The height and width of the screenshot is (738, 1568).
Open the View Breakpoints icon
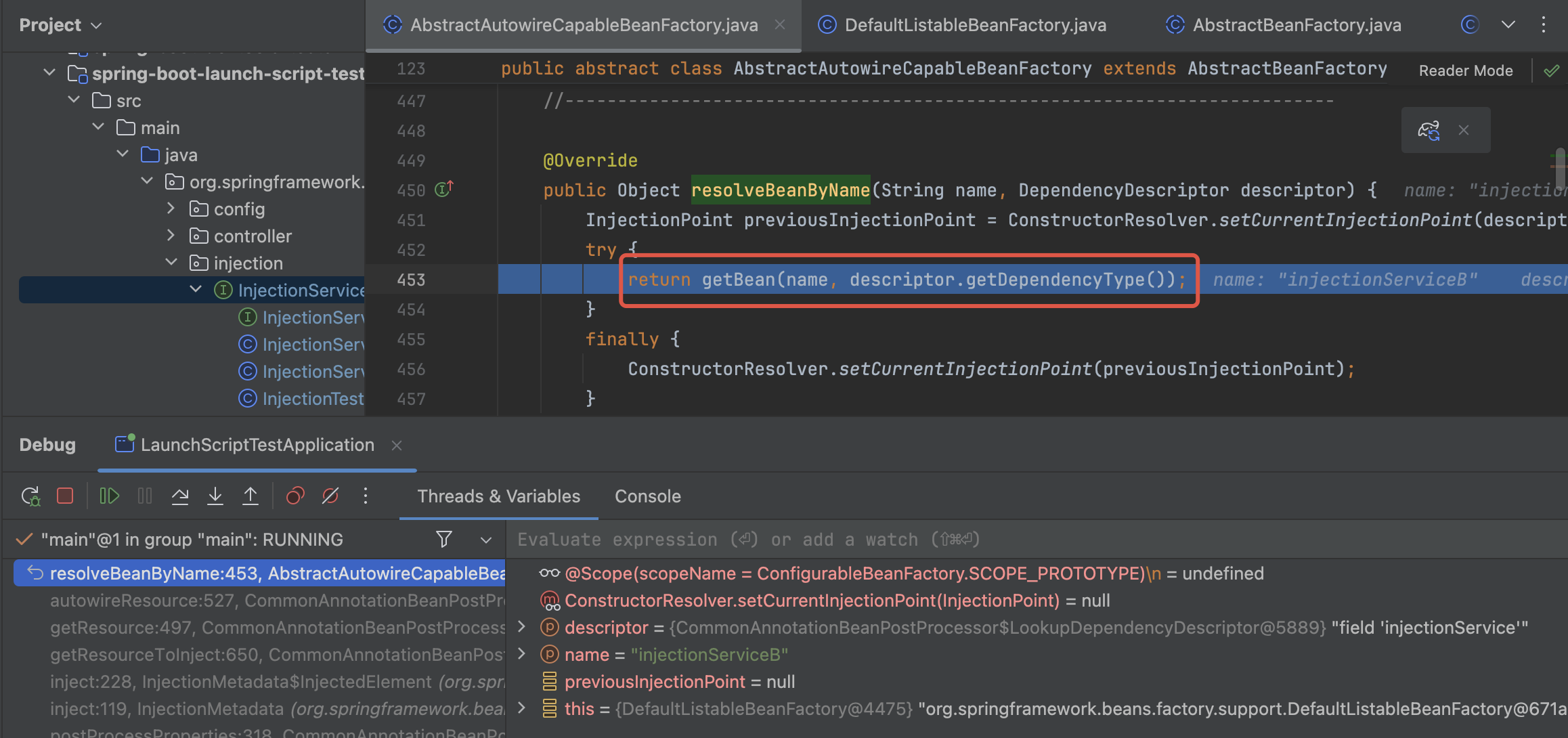coord(295,496)
